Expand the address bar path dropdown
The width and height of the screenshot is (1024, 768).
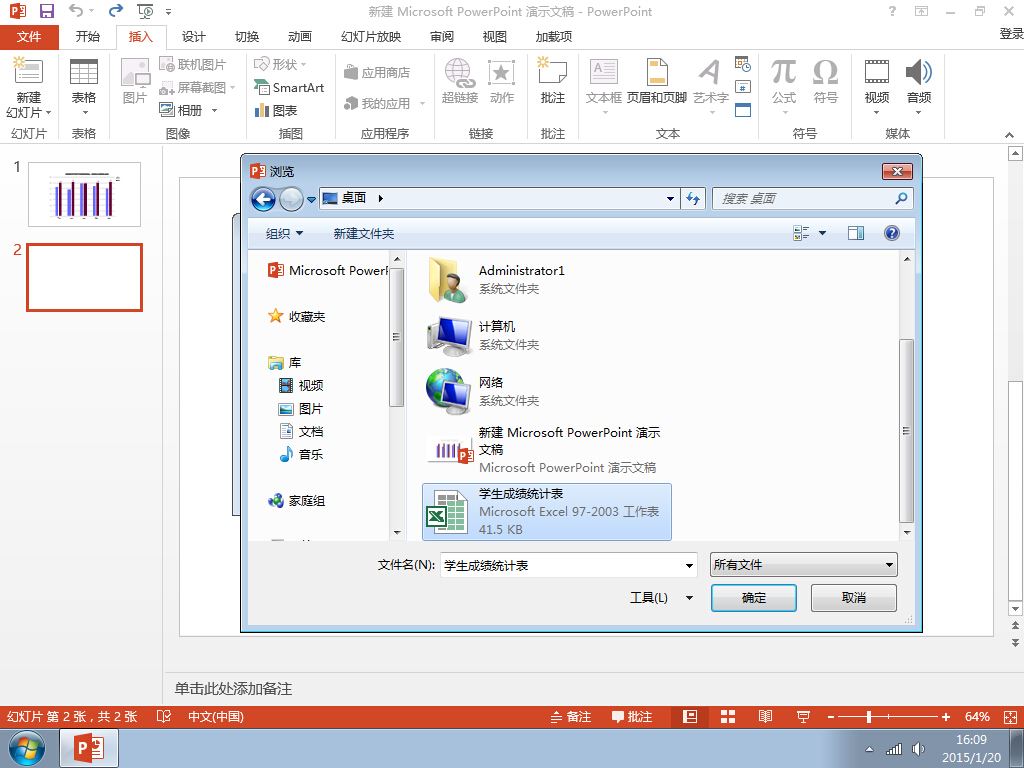[x=670, y=199]
